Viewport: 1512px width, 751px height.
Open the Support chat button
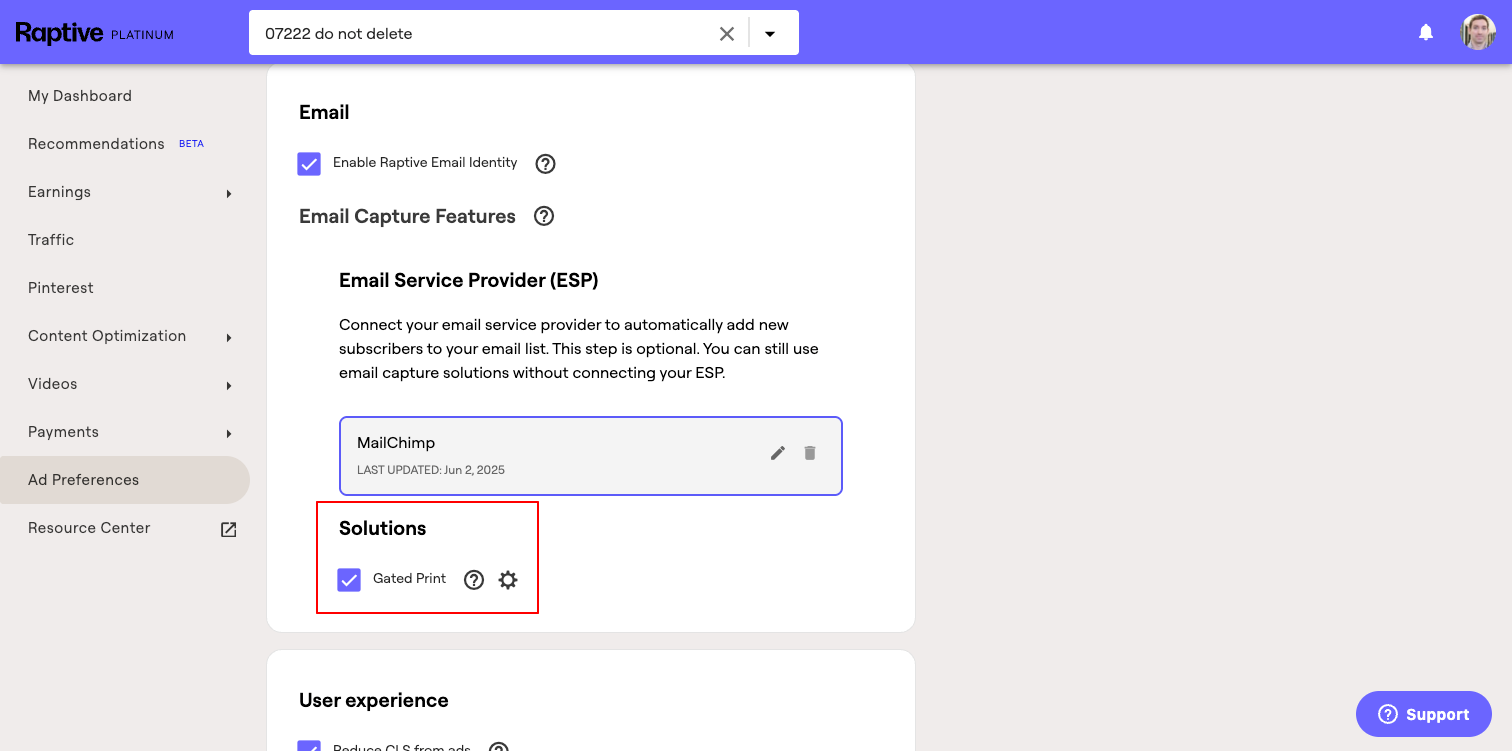(x=1424, y=714)
